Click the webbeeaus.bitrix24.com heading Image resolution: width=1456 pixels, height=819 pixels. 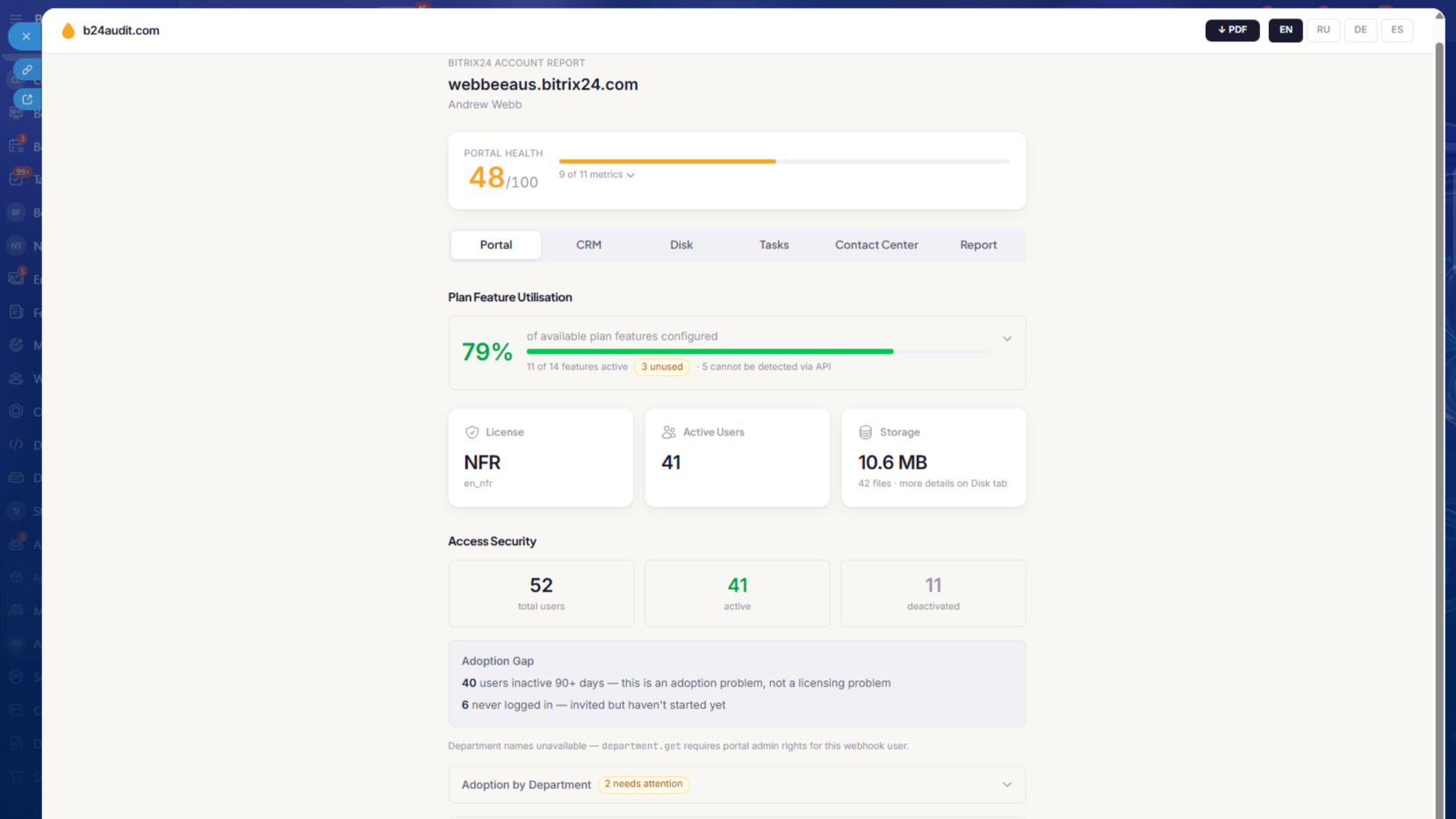543,84
